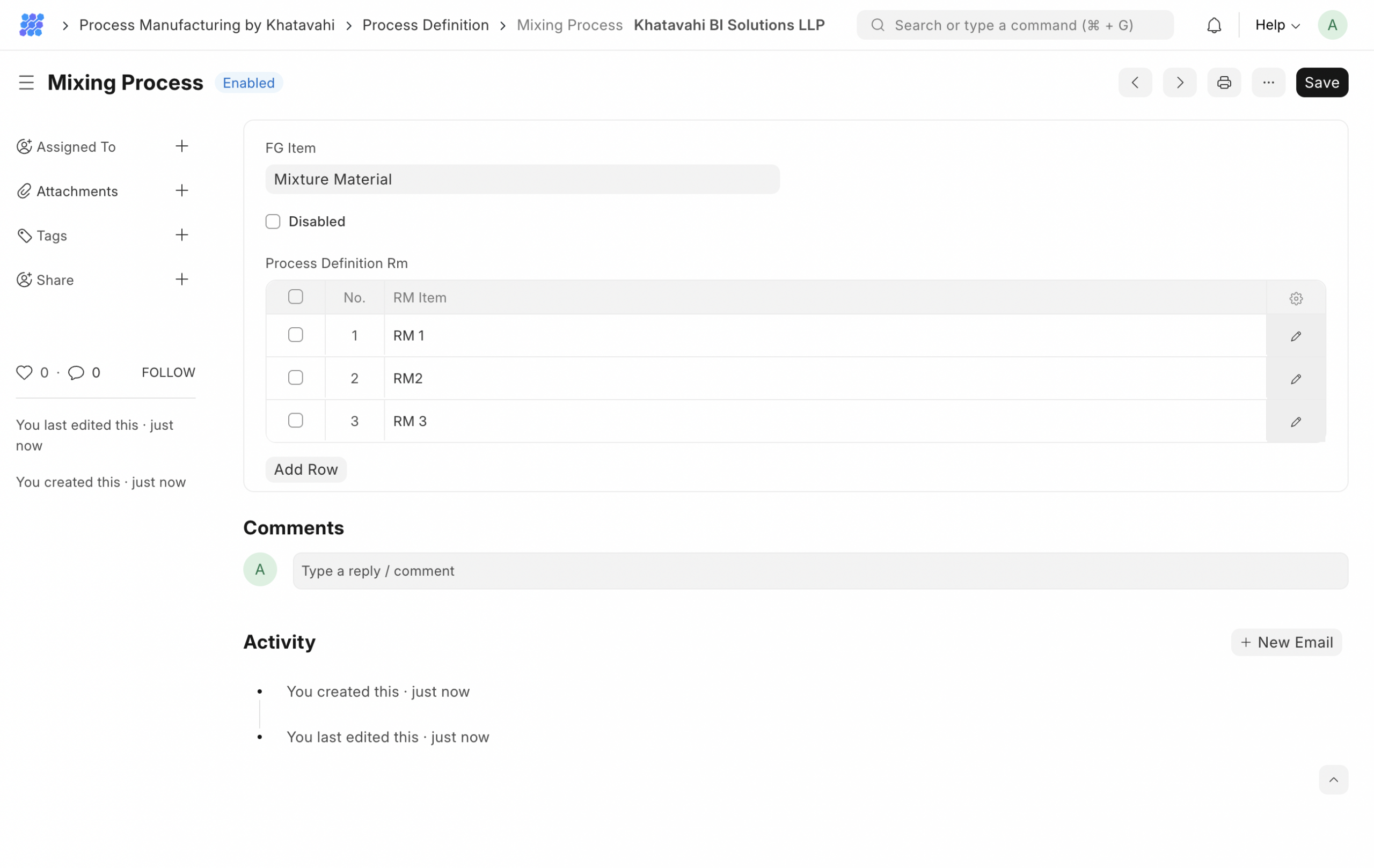Add an attachment with the plus icon
This screenshot has width=1374, height=868.
tap(181, 190)
